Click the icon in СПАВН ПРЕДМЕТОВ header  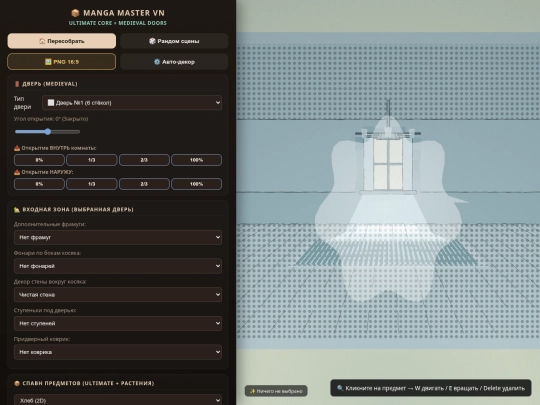point(17,383)
